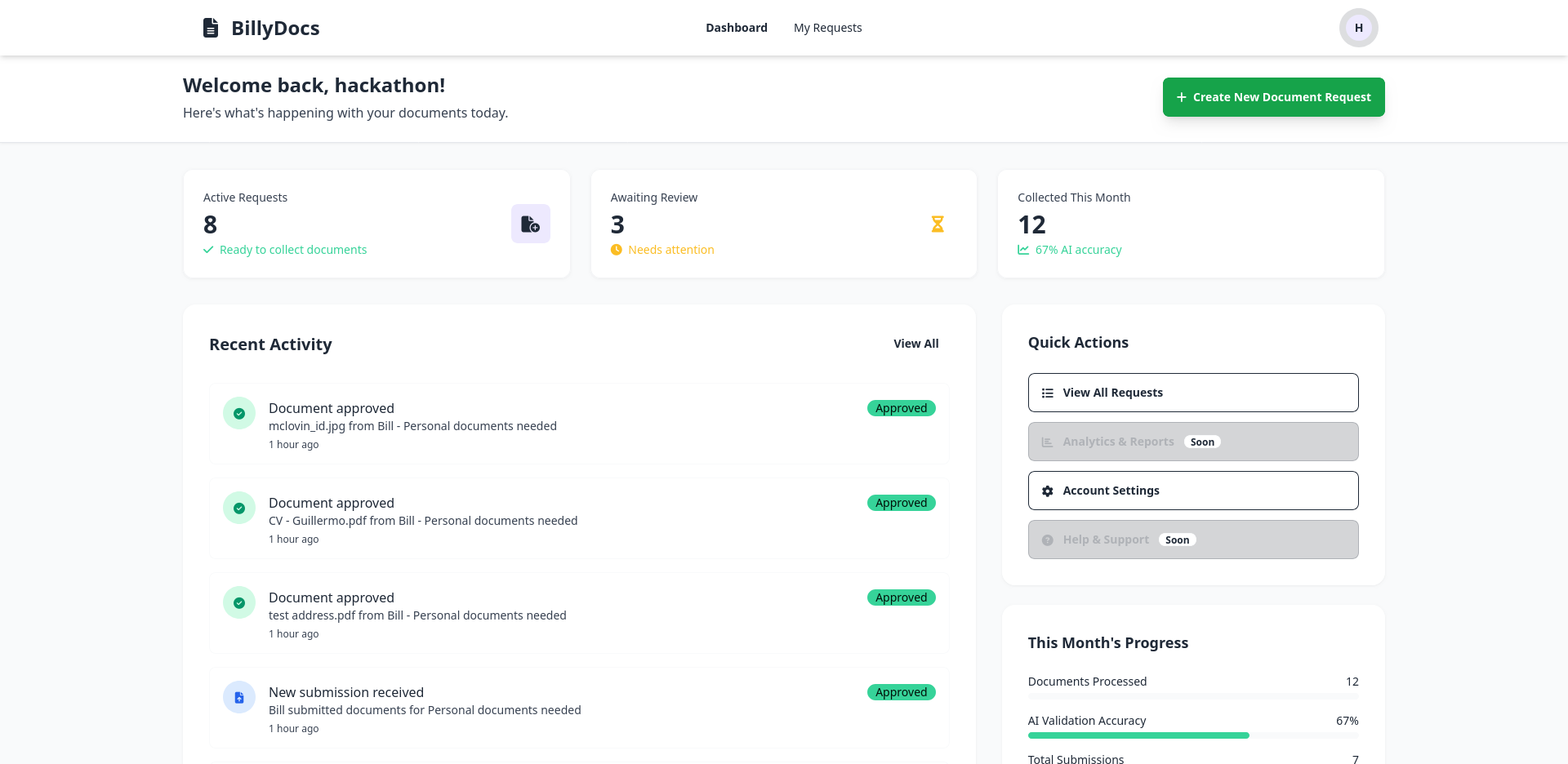Click the list icon in View All Requests

[x=1048, y=393]
